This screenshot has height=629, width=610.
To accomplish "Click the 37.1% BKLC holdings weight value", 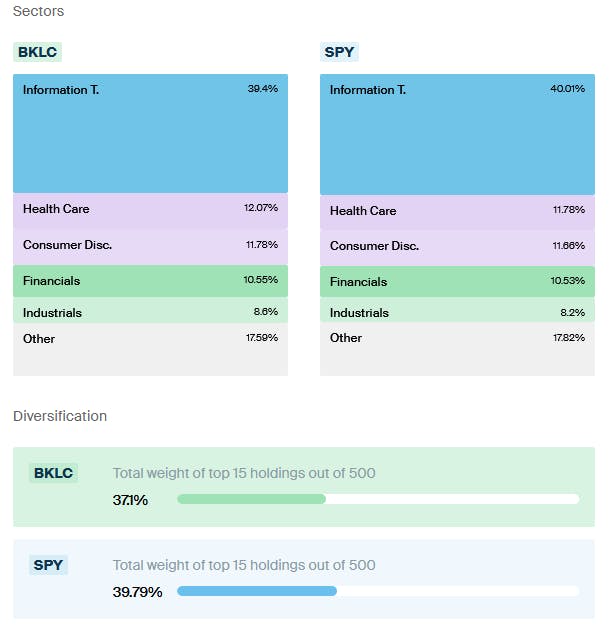I will point(130,499).
